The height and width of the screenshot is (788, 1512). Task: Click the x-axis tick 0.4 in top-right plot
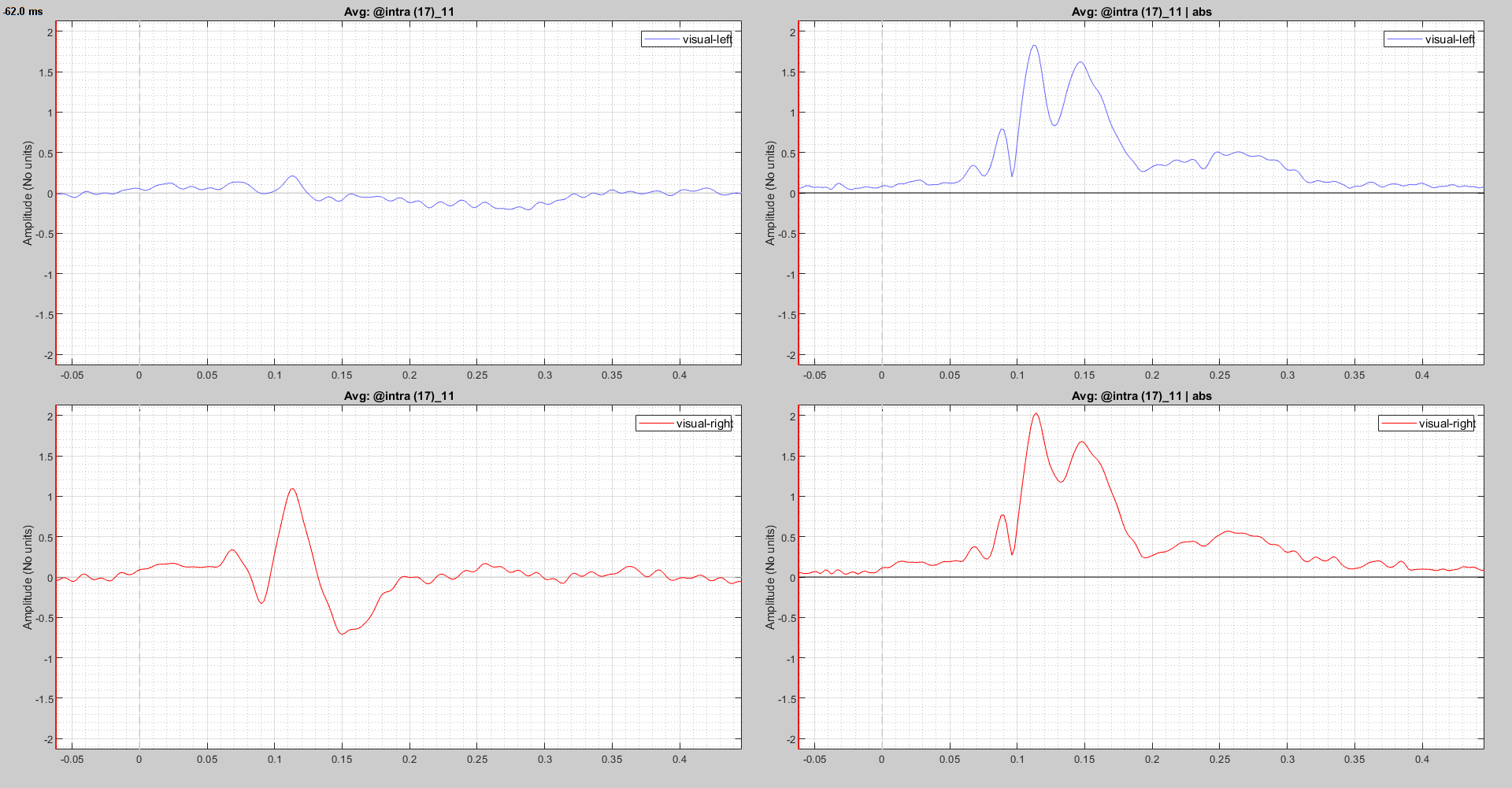(1422, 376)
